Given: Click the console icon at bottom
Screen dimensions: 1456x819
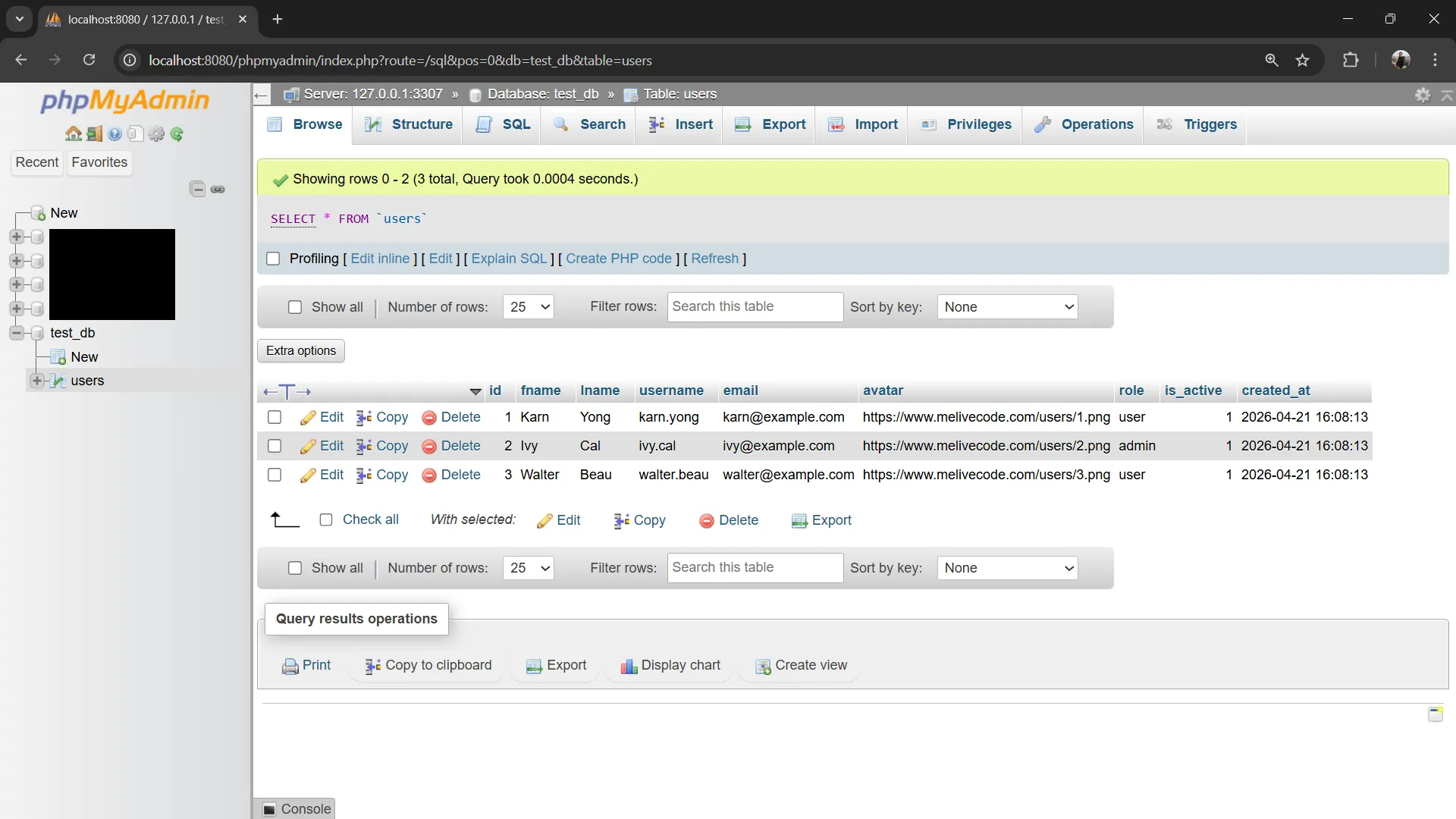Looking at the screenshot, I should pyautogui.click(x=271, y=808).
